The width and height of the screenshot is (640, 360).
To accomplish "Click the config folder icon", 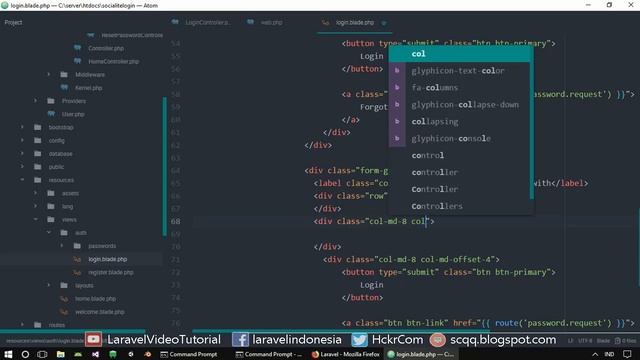I will [x=38, y=140].
